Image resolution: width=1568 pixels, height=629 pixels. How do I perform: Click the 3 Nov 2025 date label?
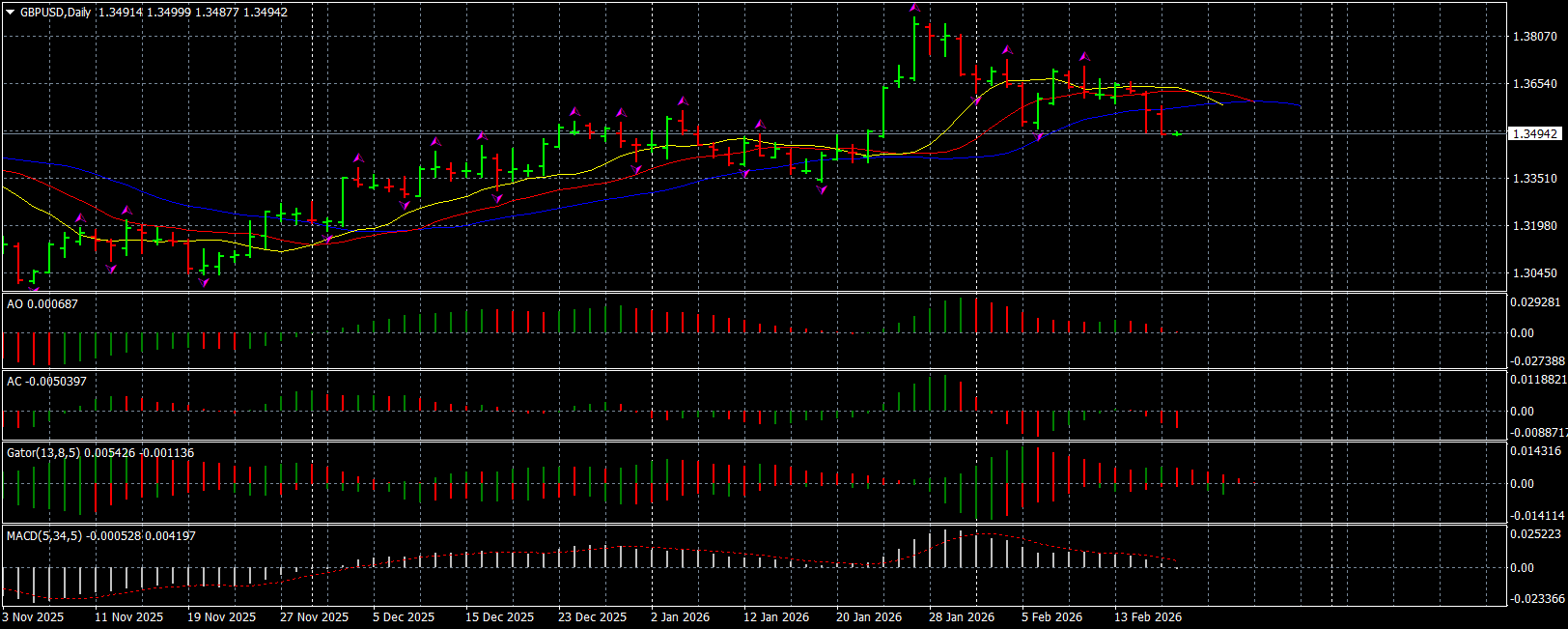[x=33, y=616]
